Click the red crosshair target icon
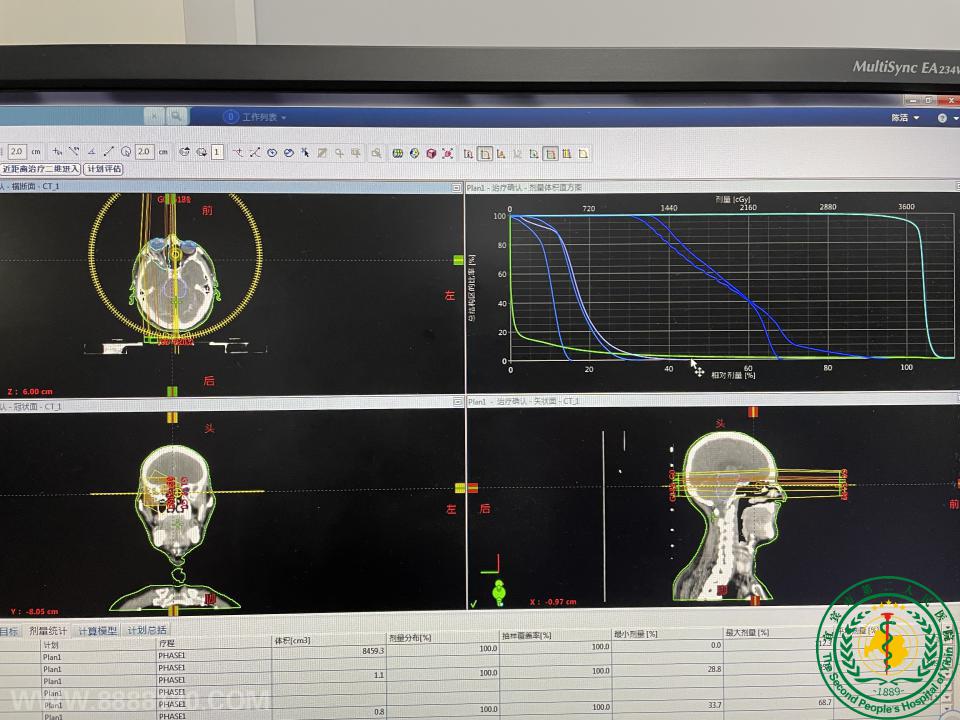Screen dimensions: 960x720 point(448,153)
